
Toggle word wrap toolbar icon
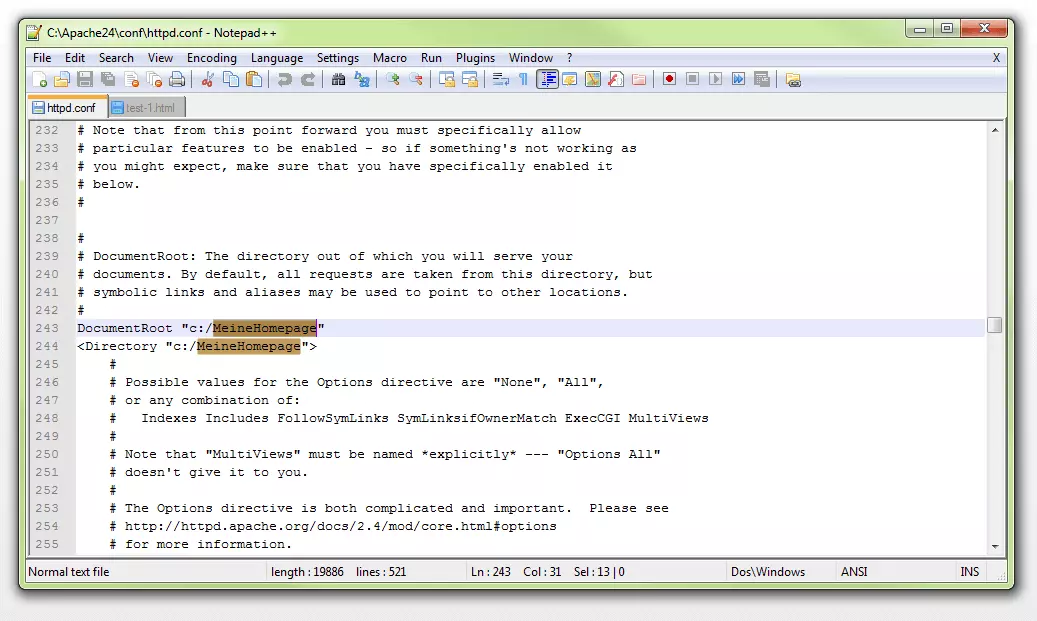click(x=501, y=79)
